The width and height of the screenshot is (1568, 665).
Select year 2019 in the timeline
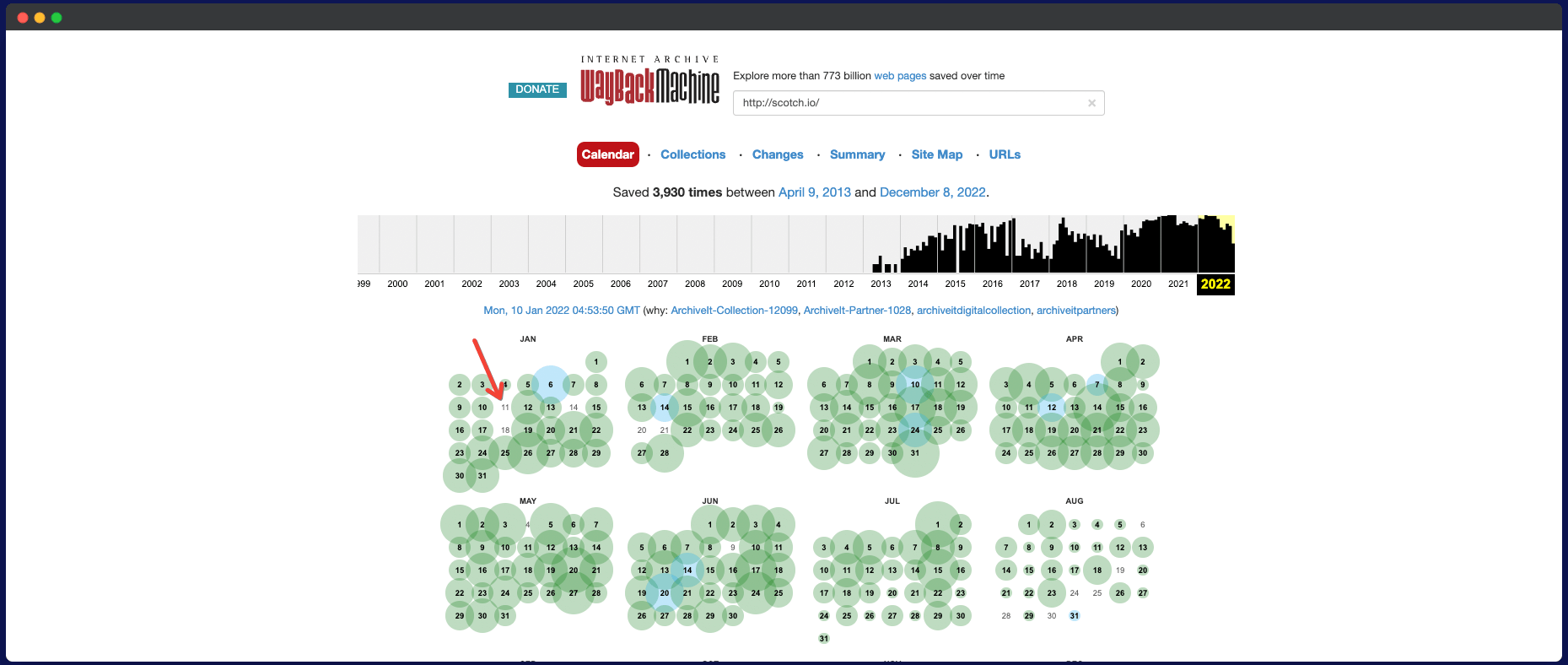point(1104,284)
